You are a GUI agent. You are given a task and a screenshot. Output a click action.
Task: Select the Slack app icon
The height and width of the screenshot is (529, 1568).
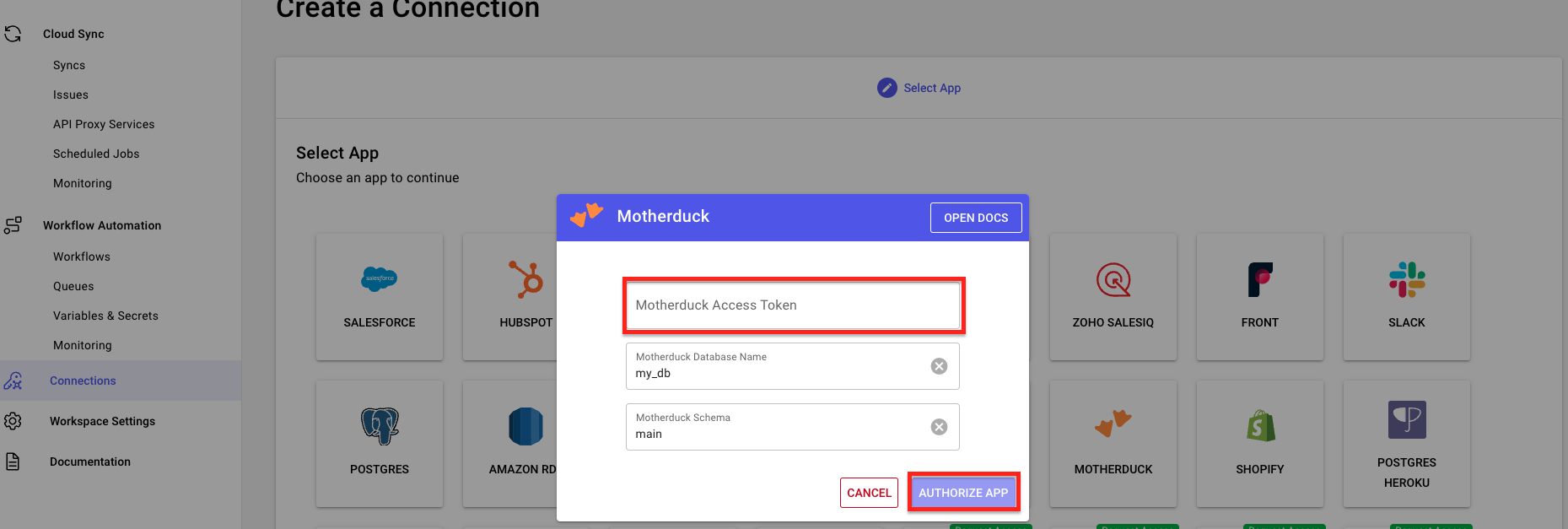coord(1406,279)
